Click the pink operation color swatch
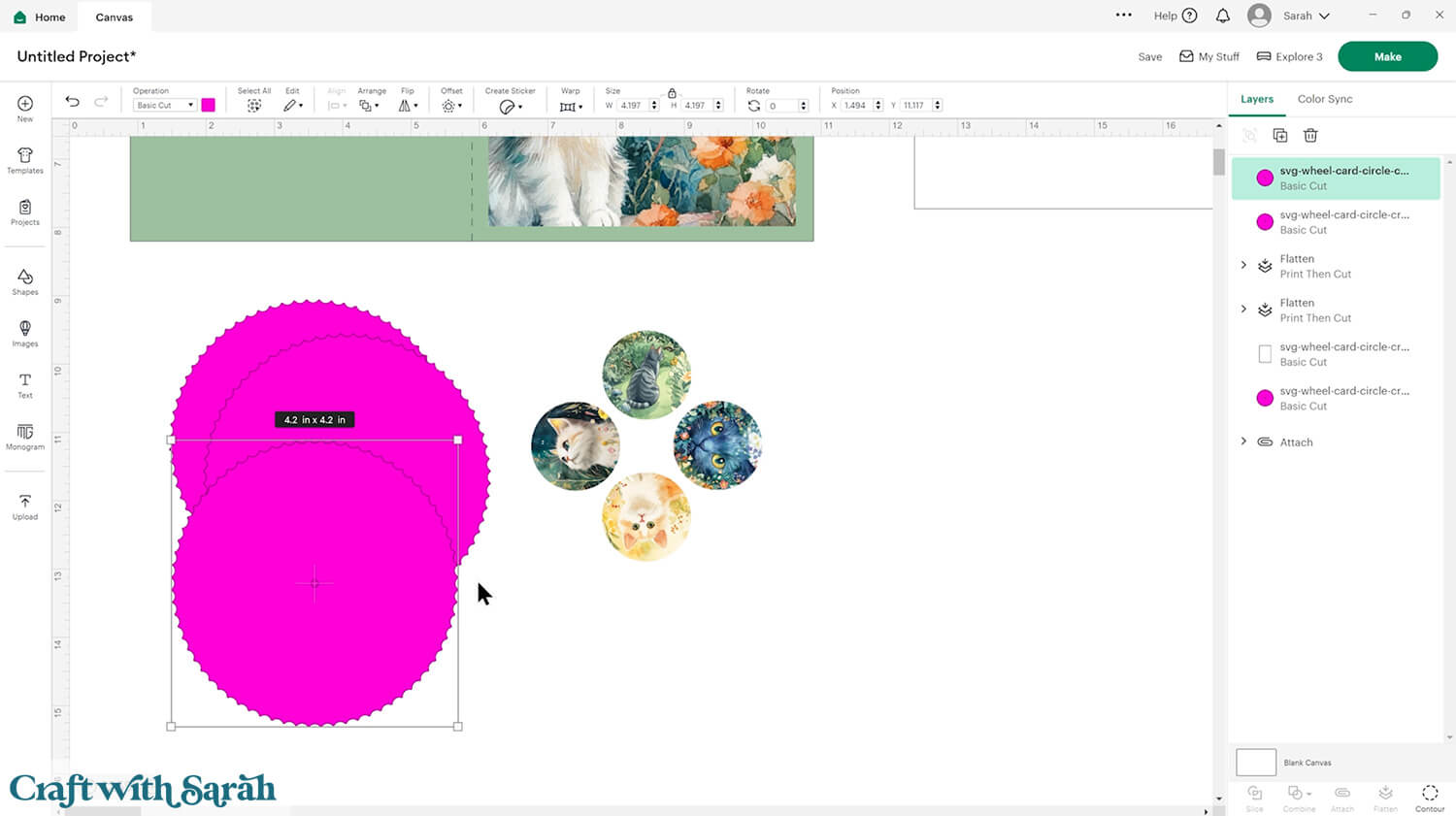The width and height of the screenshot is (1456, 816). (208, 105)
